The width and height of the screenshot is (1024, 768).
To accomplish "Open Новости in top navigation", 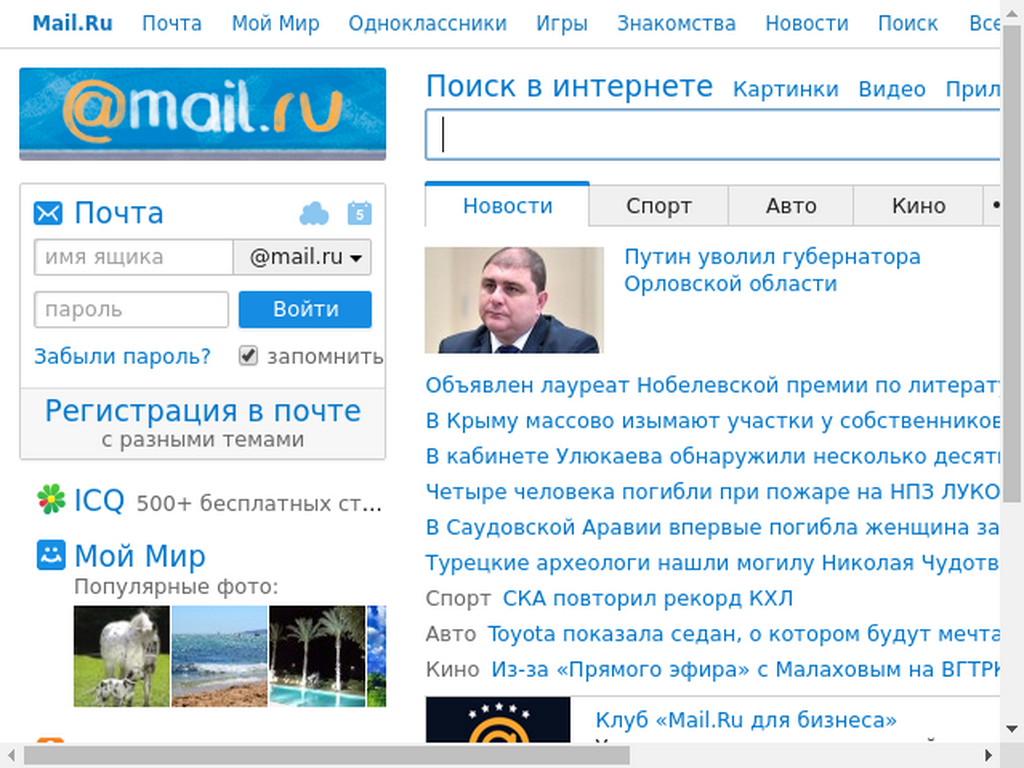I will (807, 24).
